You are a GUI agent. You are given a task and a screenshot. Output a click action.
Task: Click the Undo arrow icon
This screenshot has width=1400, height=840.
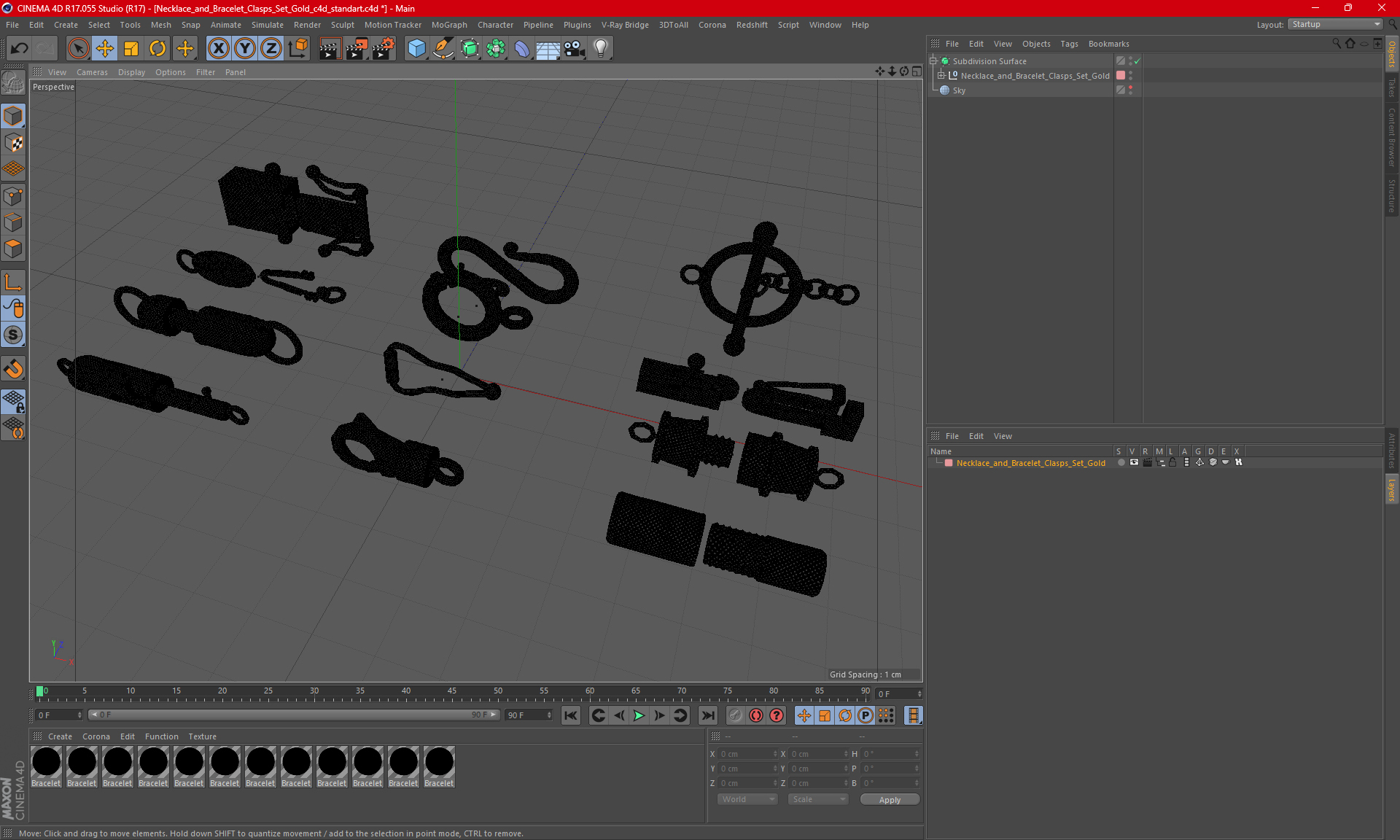tap(19, 49)
